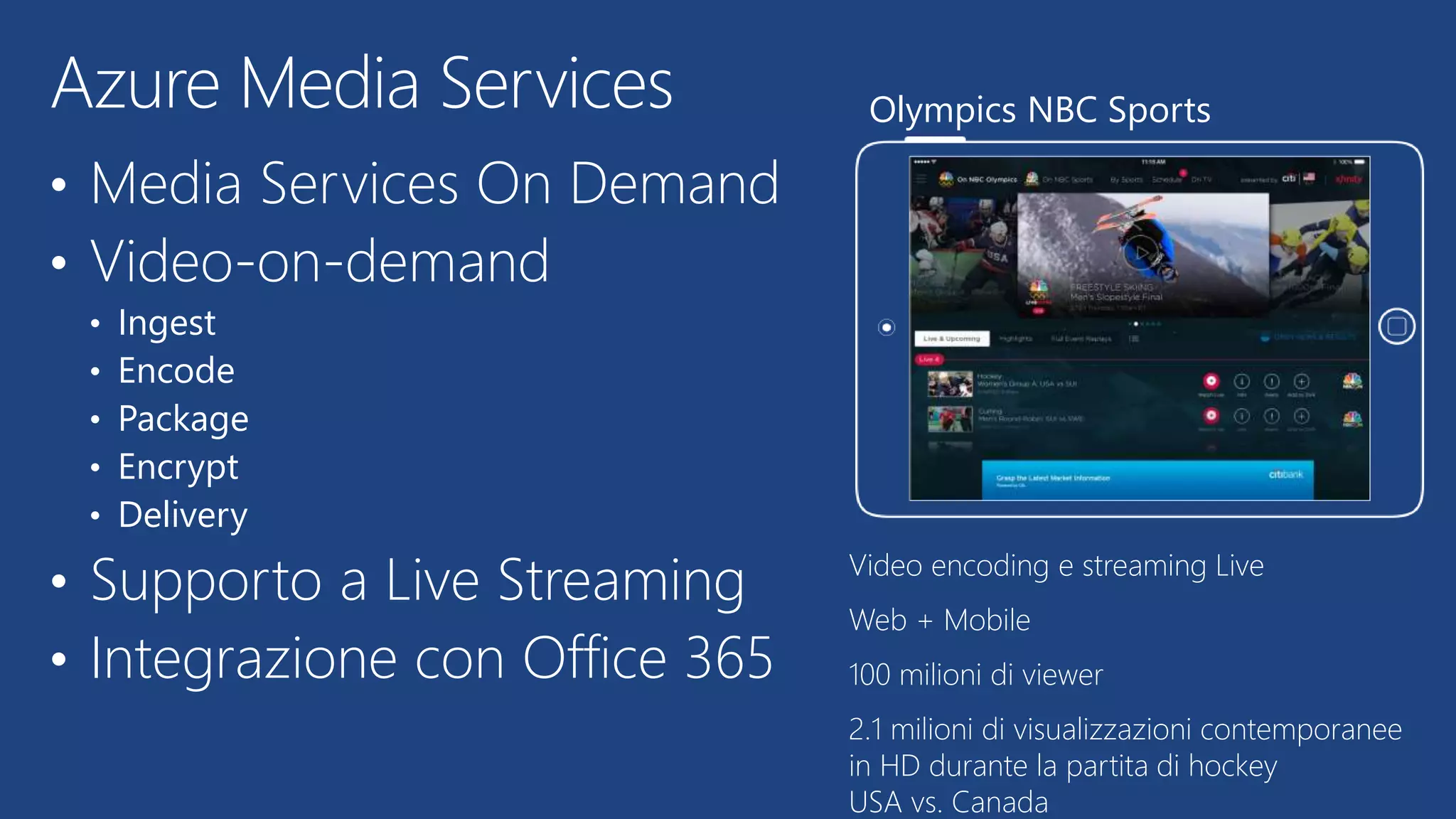This screenshot has height=819, width=1456.
Task: Click the NBC Sports logo icon
Action: click(x=1032, y=179)
